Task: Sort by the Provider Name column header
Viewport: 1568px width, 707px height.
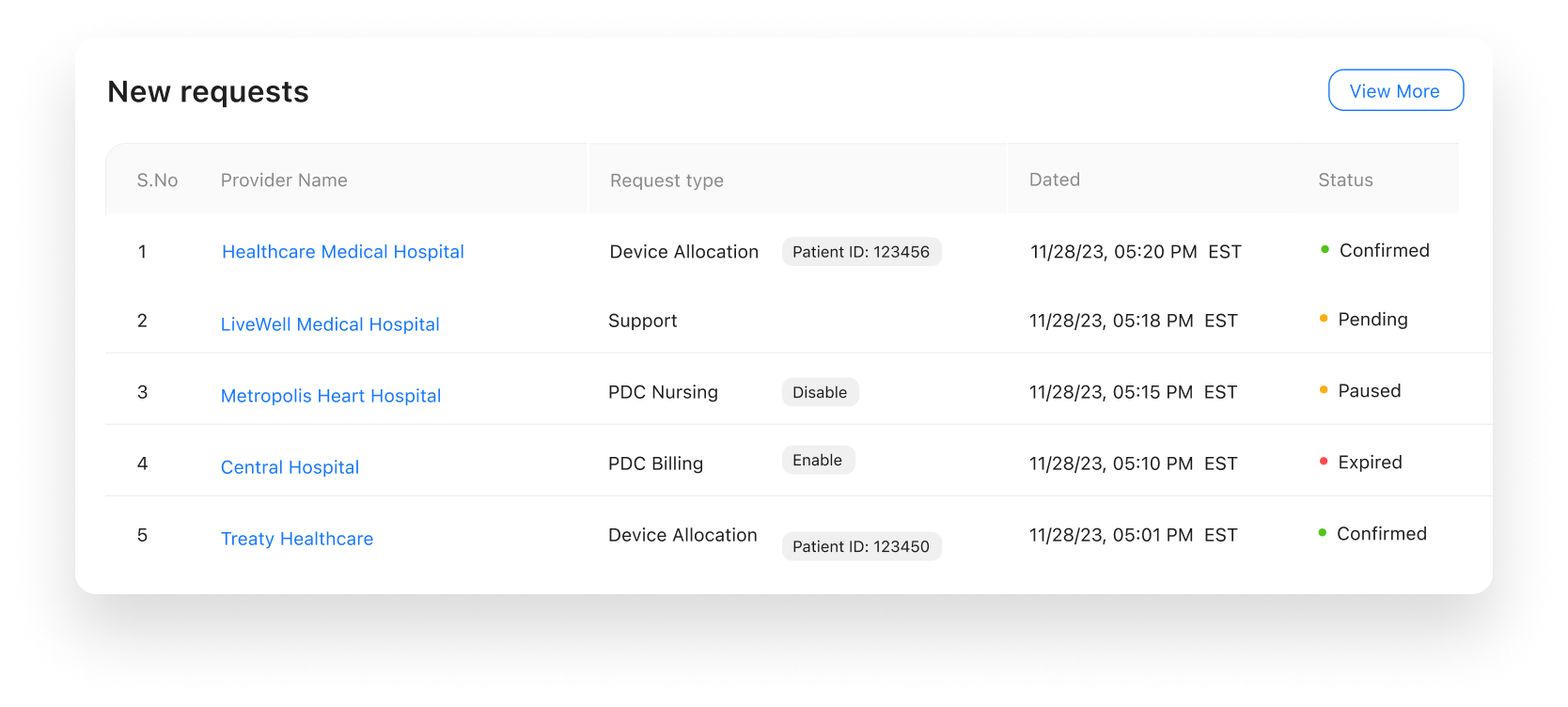Action: pyautogui.click(x=284, y=180)
